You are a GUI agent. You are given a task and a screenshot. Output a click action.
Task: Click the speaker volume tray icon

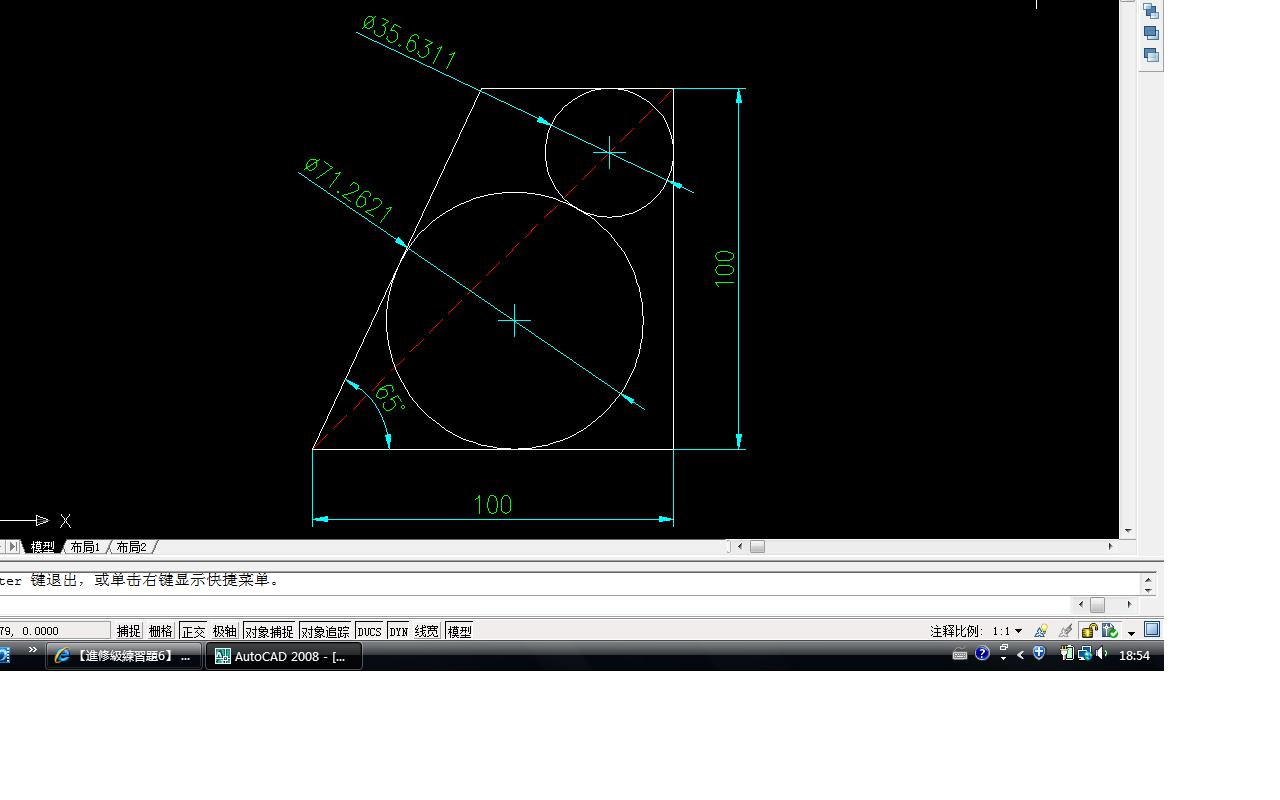pyautogui.click(x=1102, y=654)
